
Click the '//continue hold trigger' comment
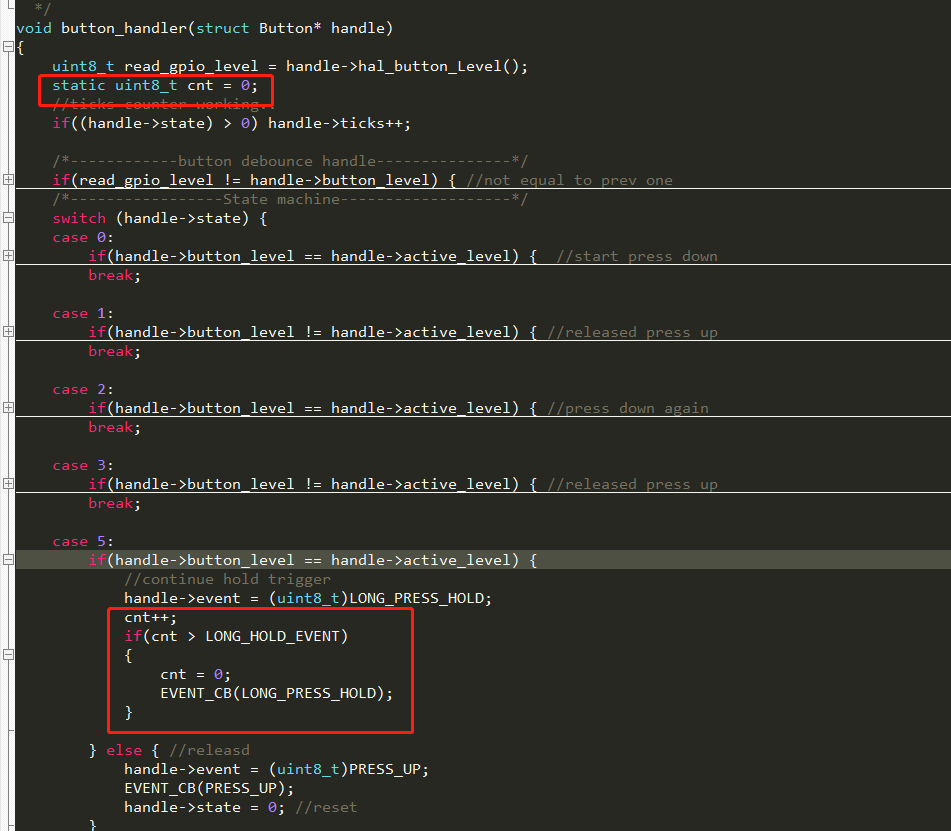point(227,579)
